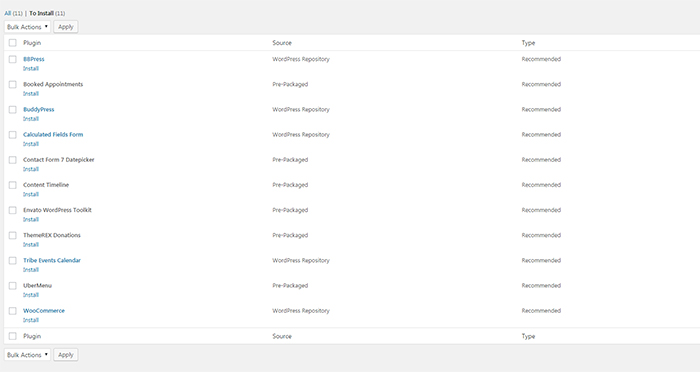
Task: Open the Tribe Events Calendar link
Action: [52, 260]
